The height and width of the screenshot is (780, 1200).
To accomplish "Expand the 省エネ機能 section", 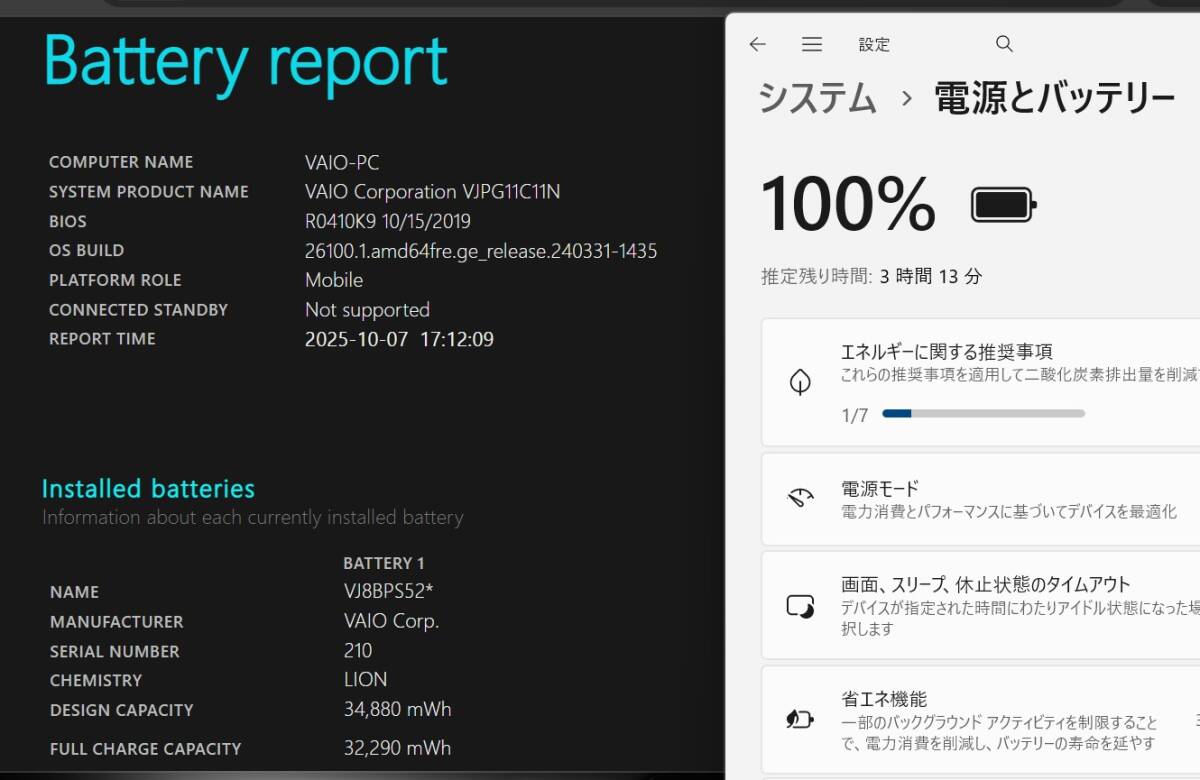I will click(981, 720).
